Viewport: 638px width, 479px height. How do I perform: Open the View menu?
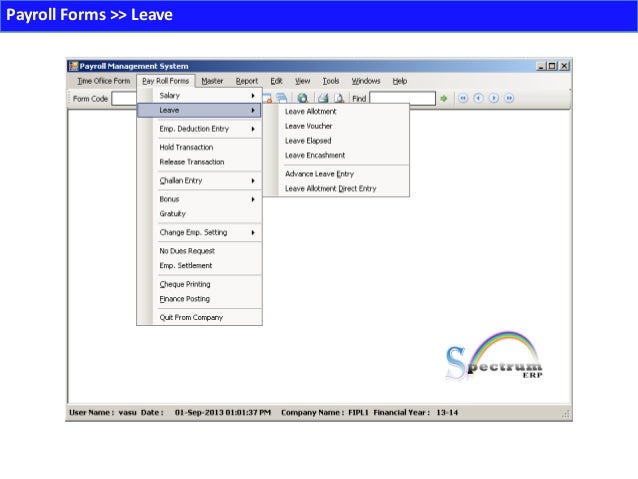pyautogui.click(x=302, y=81)
